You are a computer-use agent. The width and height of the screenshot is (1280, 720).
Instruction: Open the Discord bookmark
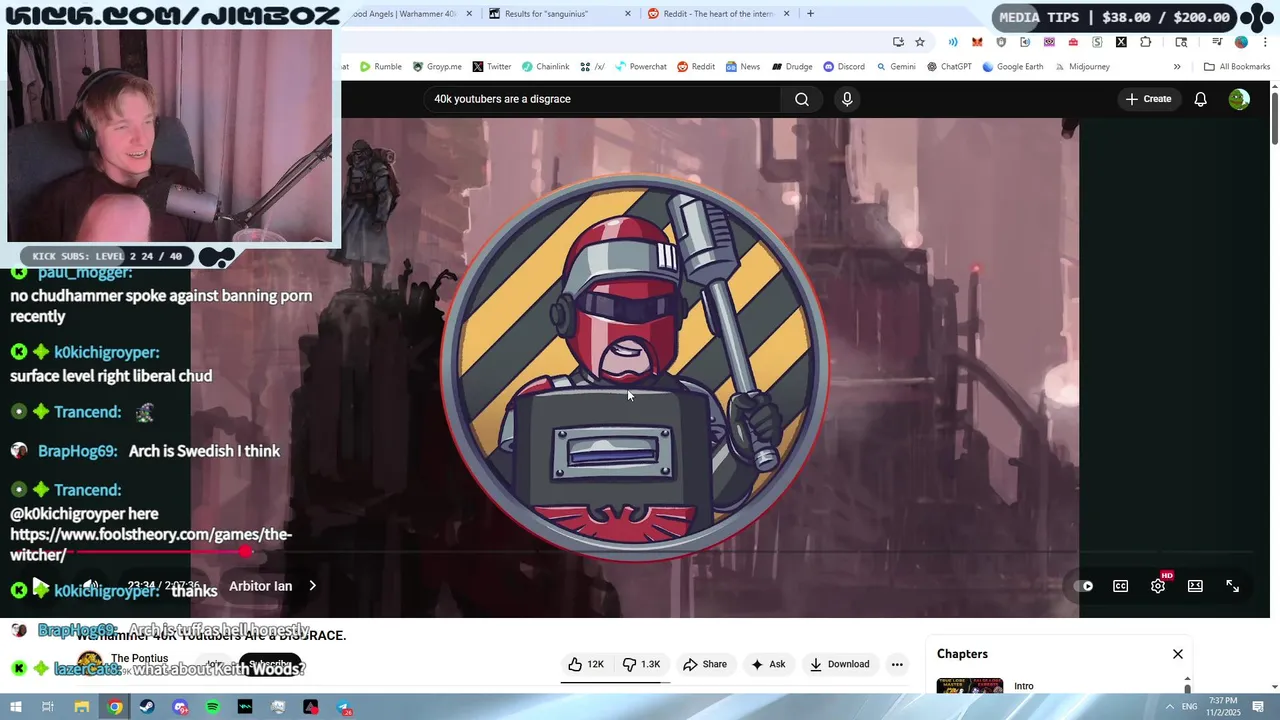[844, 67]
